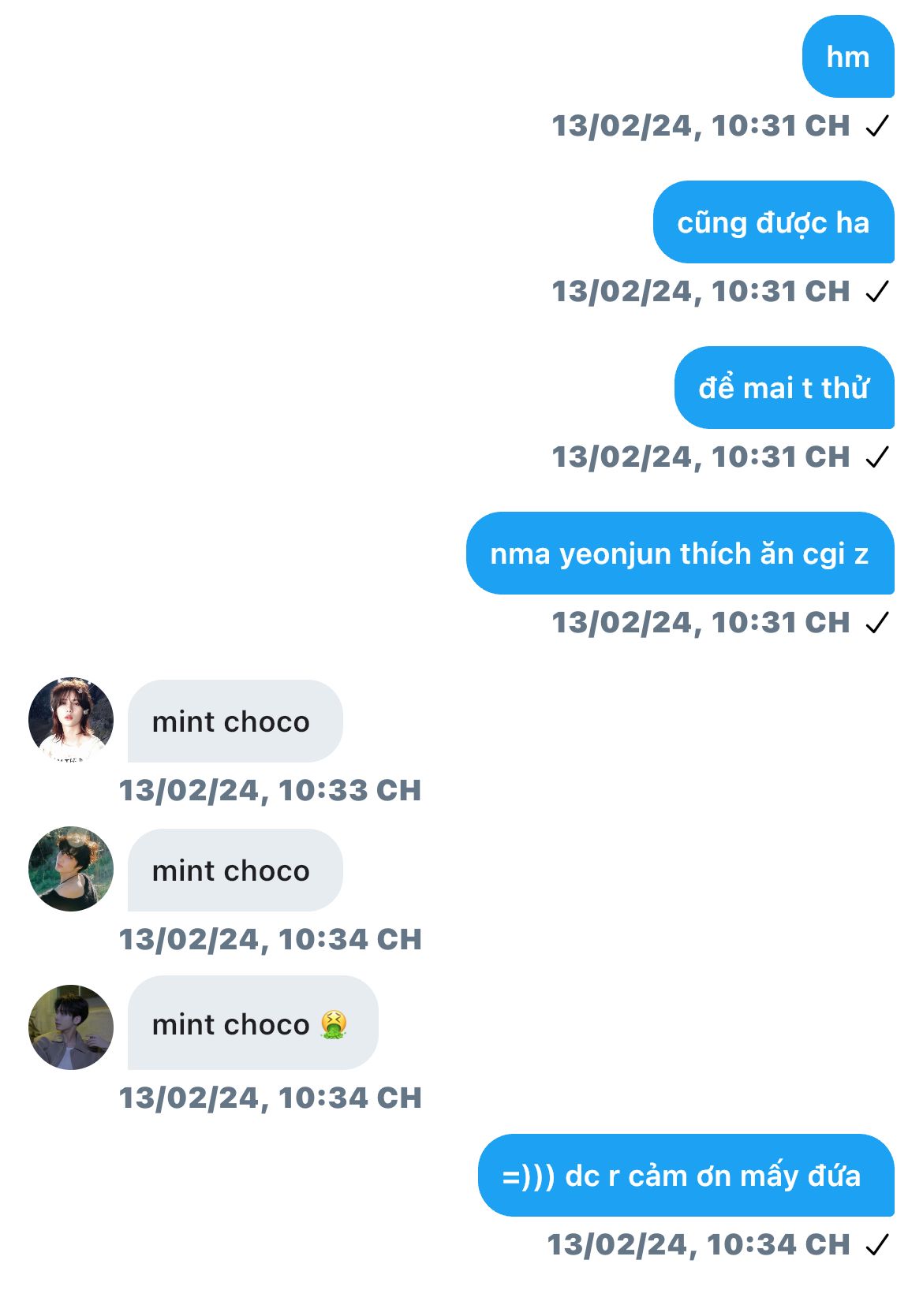Tap checkmark after 'hm' message timestamp
The width and height of the screenshot is (923, 1316).
coord(877,125)
